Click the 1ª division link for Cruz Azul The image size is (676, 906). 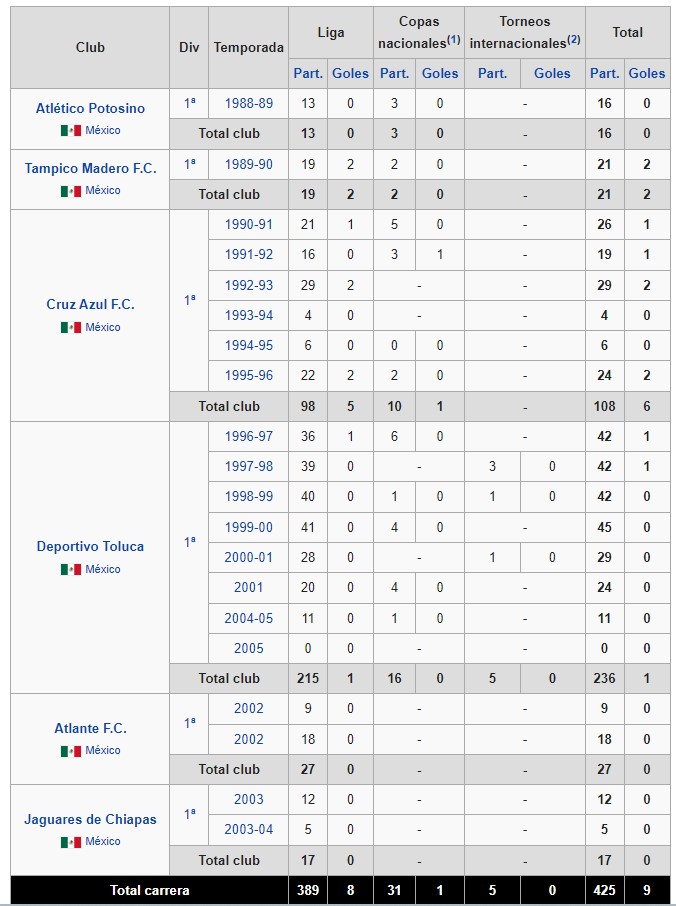click(x=190, y=300)
